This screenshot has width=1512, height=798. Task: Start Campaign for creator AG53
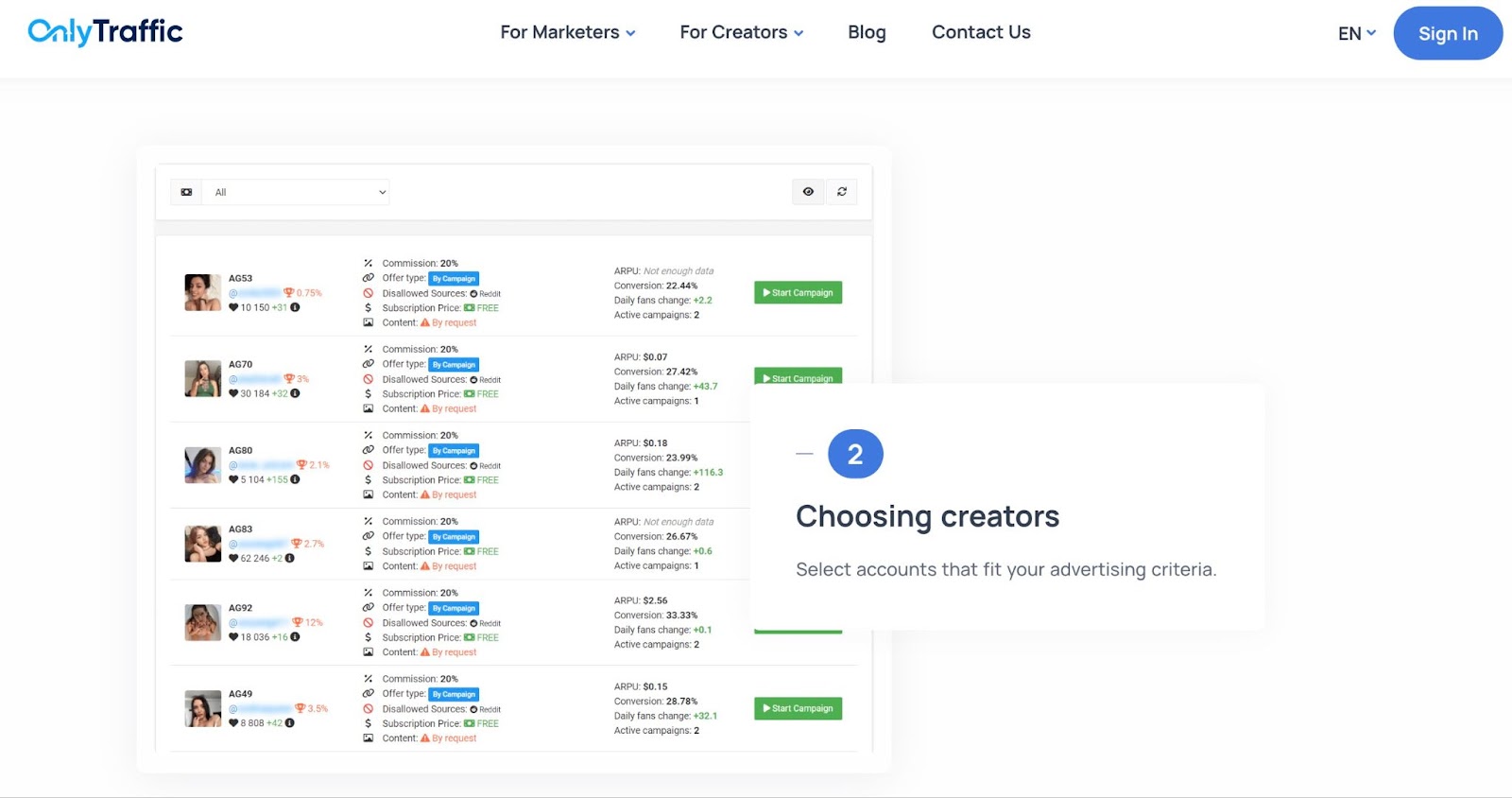(x=798, y=293)
